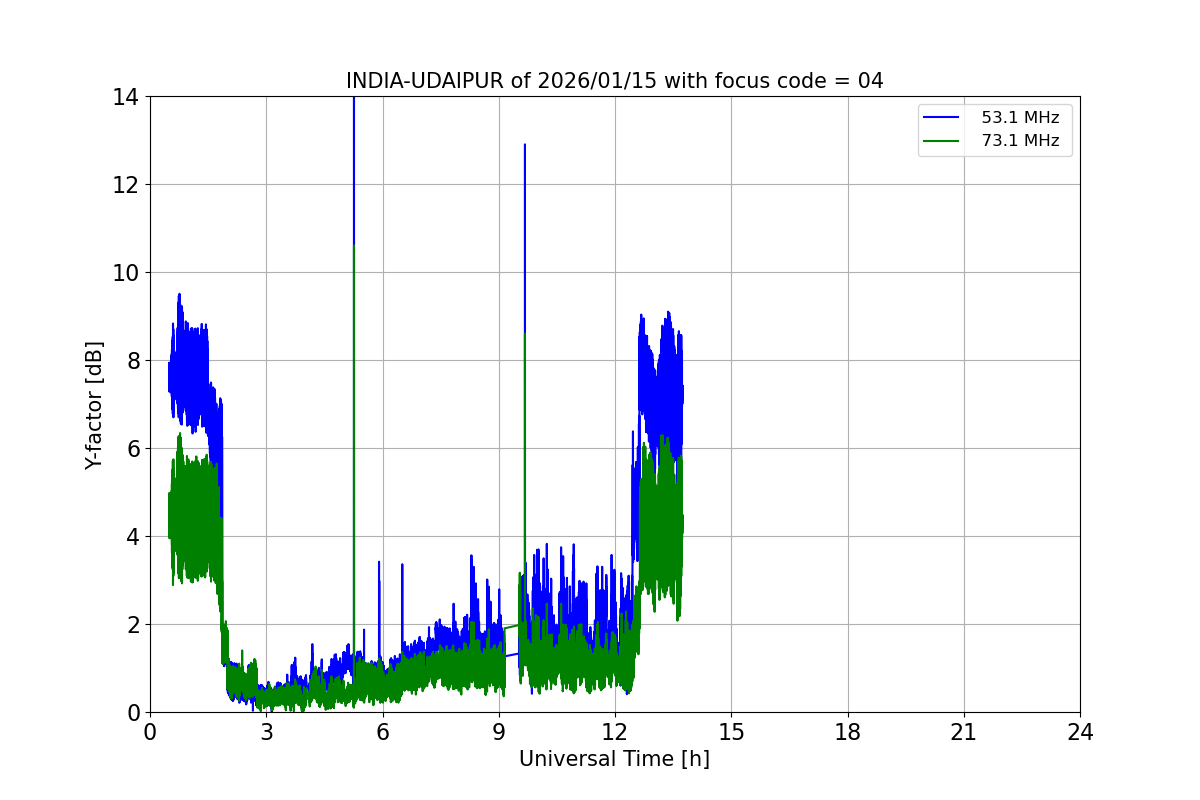
Task: Click x-axis tick label 3
Action: (266, 732)
